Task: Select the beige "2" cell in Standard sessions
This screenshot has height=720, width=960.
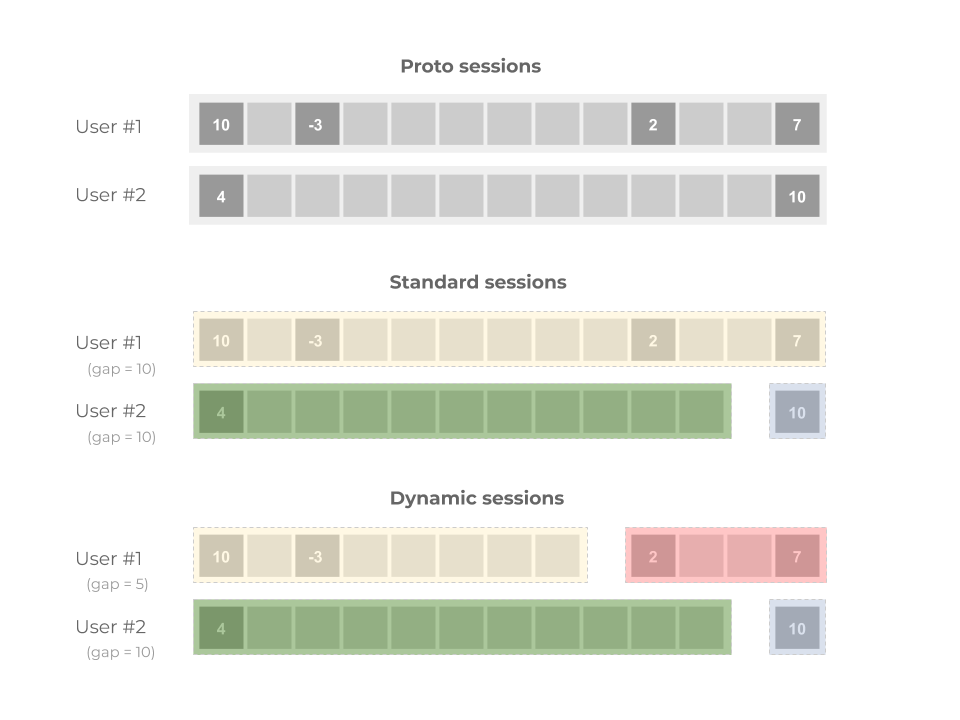Action: [653, 341]
